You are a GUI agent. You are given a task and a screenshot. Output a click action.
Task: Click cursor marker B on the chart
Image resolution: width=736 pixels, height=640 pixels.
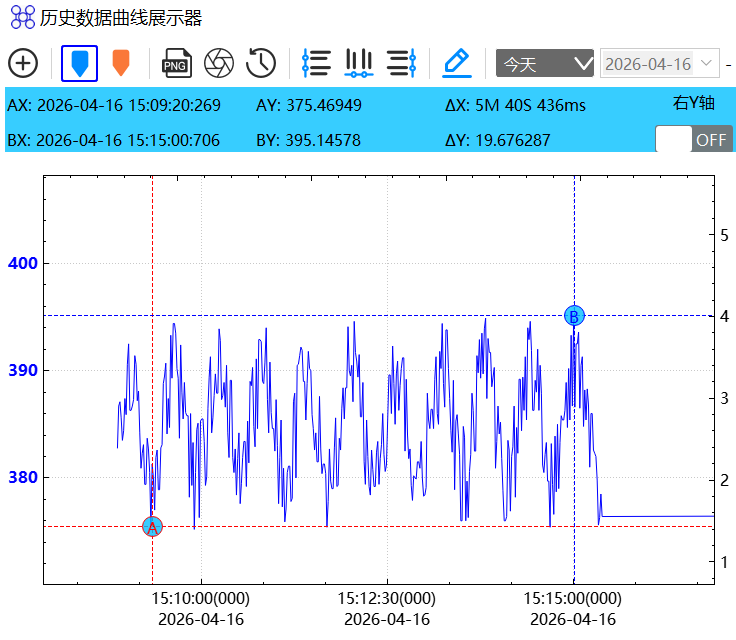tap(574, 316)
